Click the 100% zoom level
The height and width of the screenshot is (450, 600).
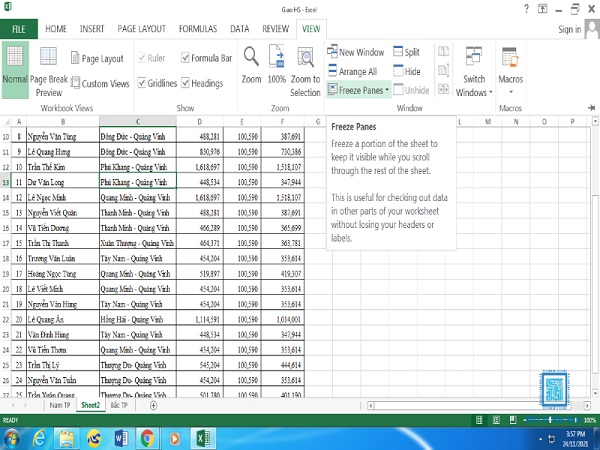pos(590,420)
